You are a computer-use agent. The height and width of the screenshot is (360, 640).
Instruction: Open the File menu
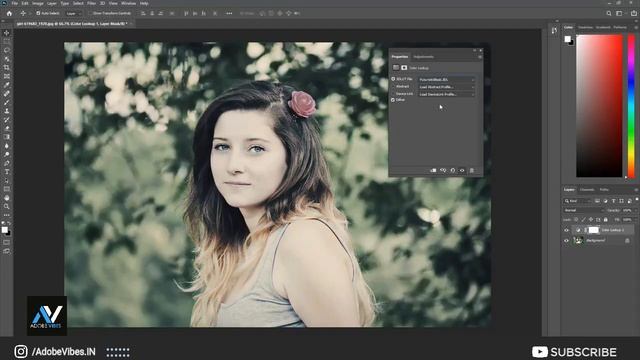click(x=14, y=3)
